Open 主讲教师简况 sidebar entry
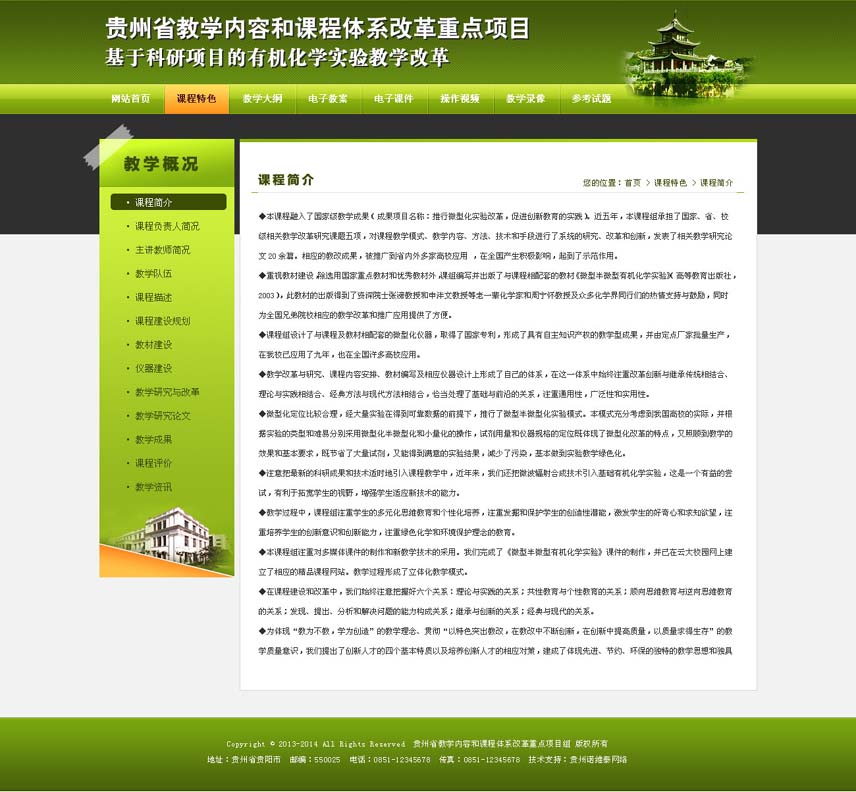 tap(163, 250)
